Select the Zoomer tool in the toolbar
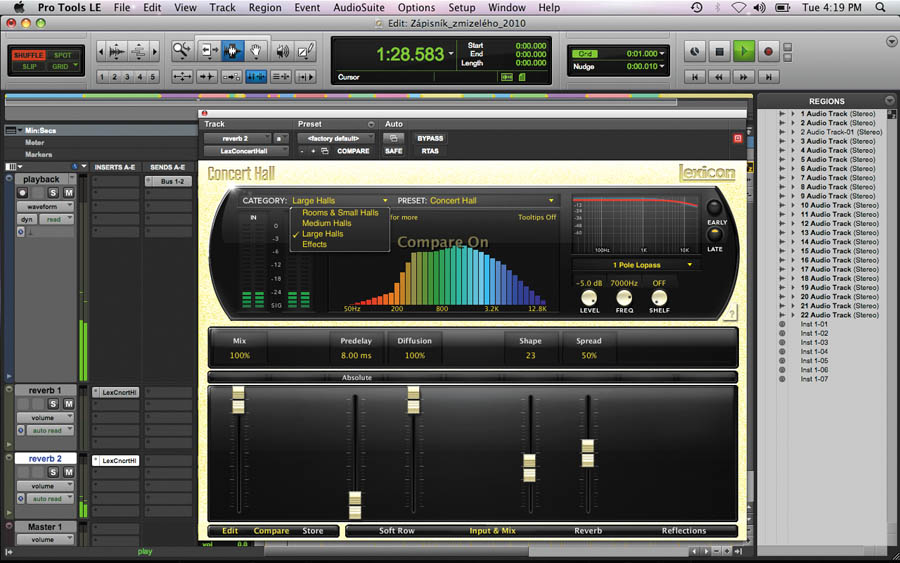This screenshot has height=563, width=900. (182, 50)
